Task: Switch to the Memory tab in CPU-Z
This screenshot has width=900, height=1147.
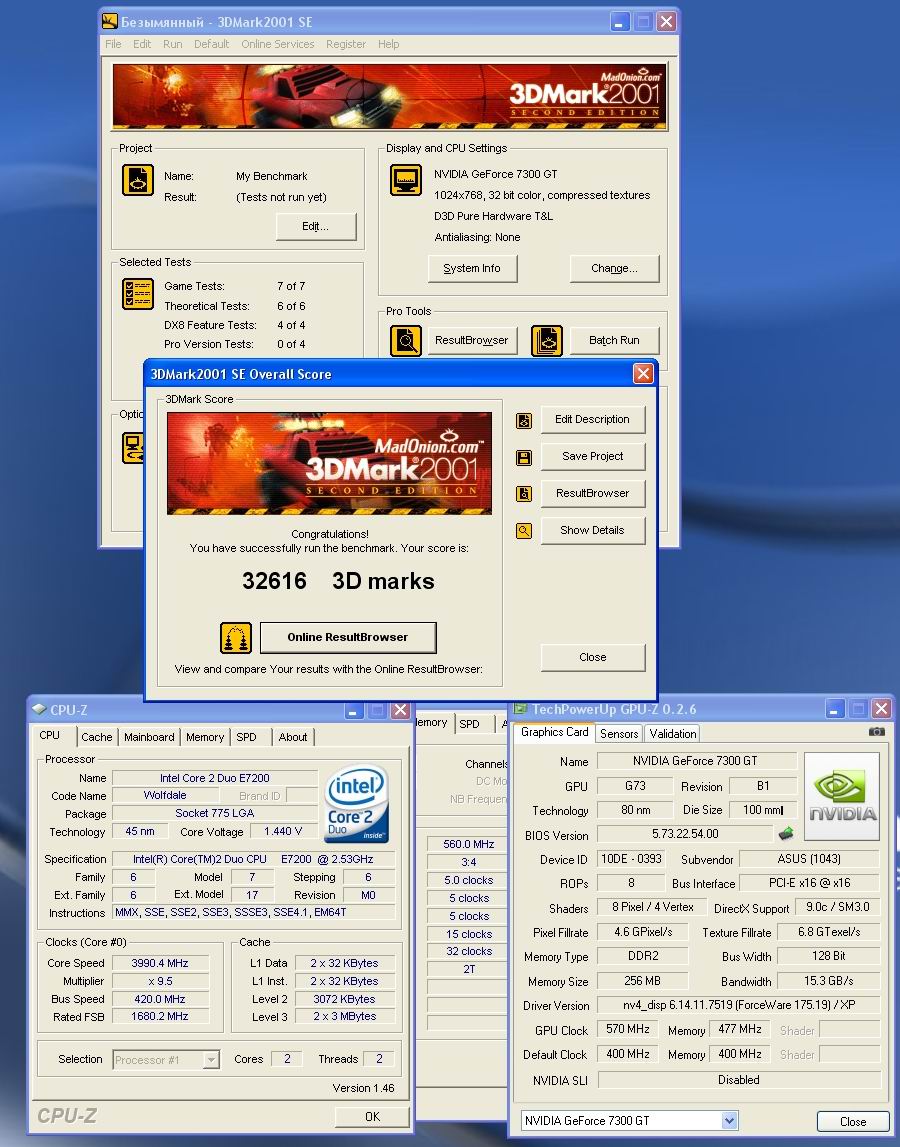Action: tap(205, 737)
